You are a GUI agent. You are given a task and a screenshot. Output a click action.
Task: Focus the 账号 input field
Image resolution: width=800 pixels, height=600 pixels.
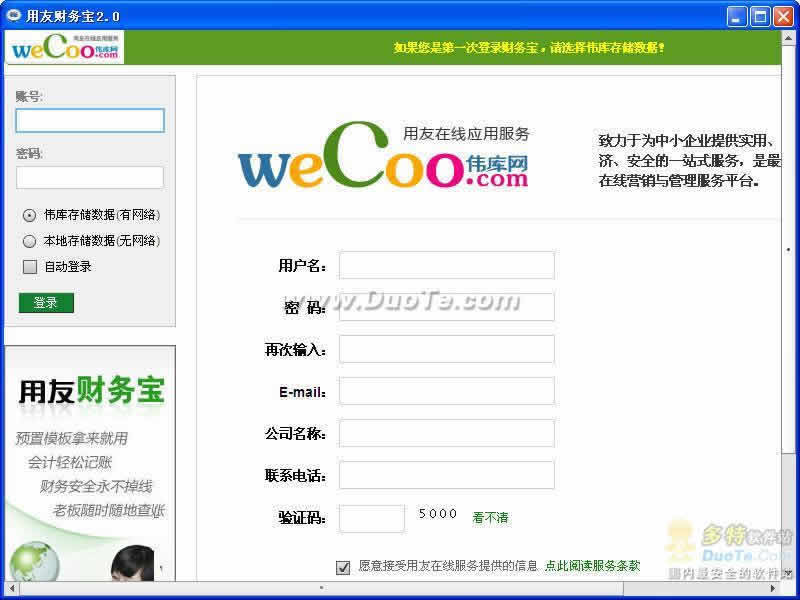90,120
